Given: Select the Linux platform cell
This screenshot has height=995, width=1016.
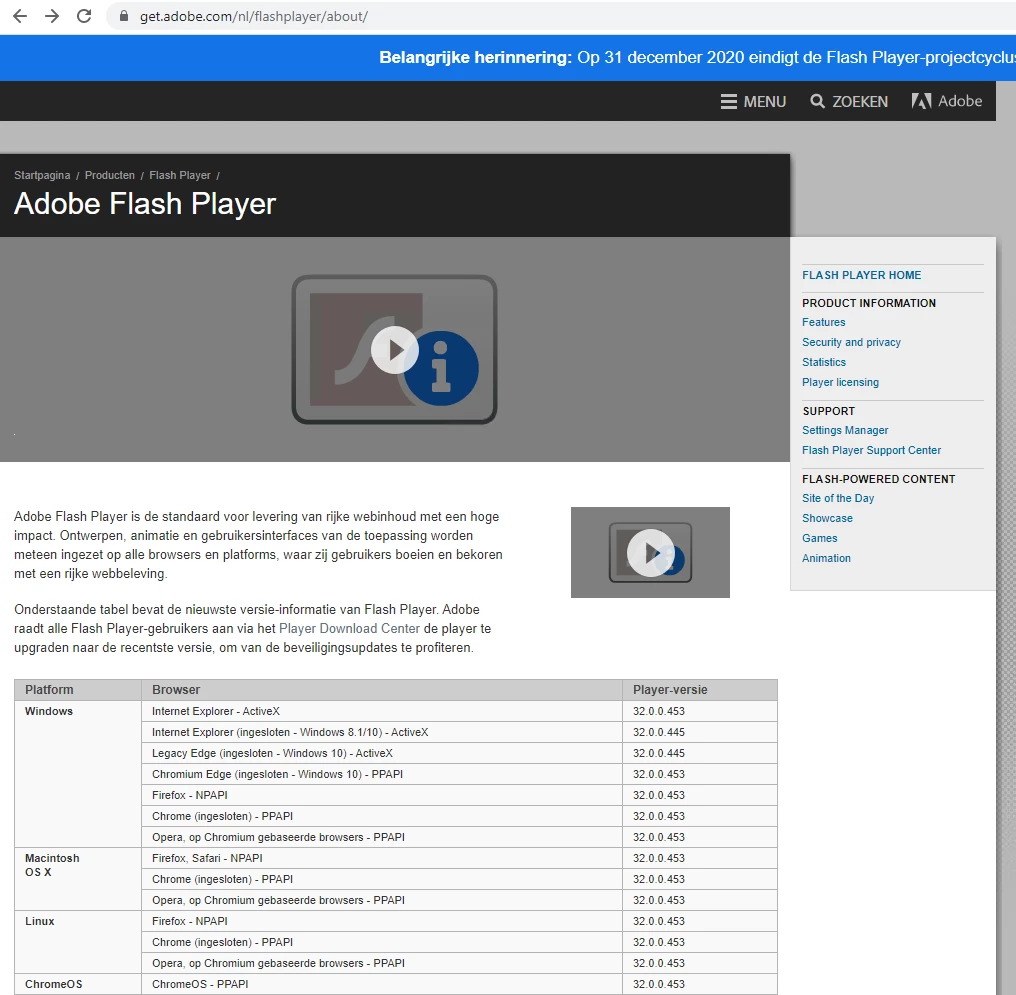Looking at the screenshot, I should coord(78,942).
